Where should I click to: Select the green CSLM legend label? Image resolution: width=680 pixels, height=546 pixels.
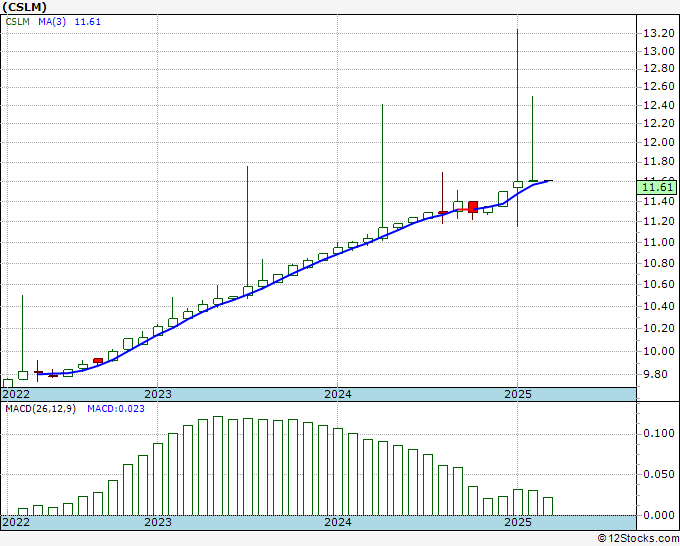[x=18, y=22]
